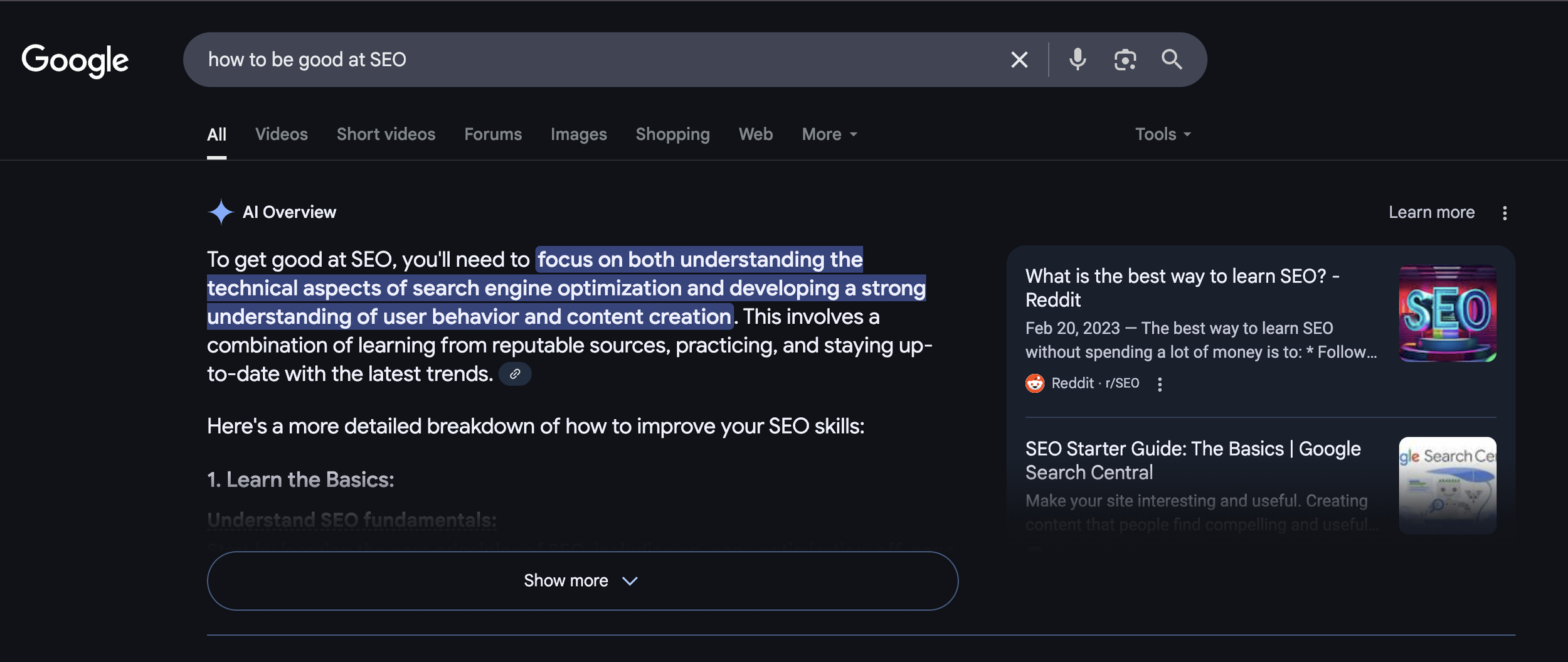Click the Google logo
The height and width of the screenshot is (662, 1568).
pos(75,60)
